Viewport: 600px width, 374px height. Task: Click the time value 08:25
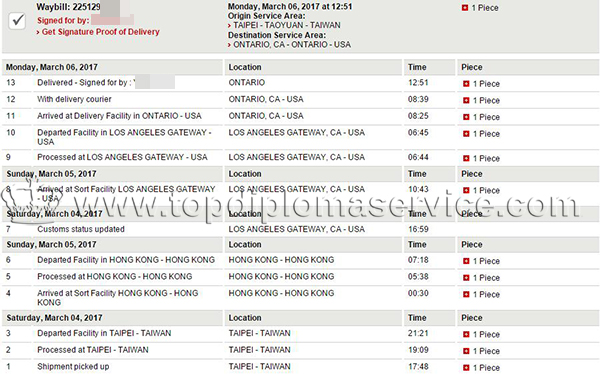coord(418,116)
